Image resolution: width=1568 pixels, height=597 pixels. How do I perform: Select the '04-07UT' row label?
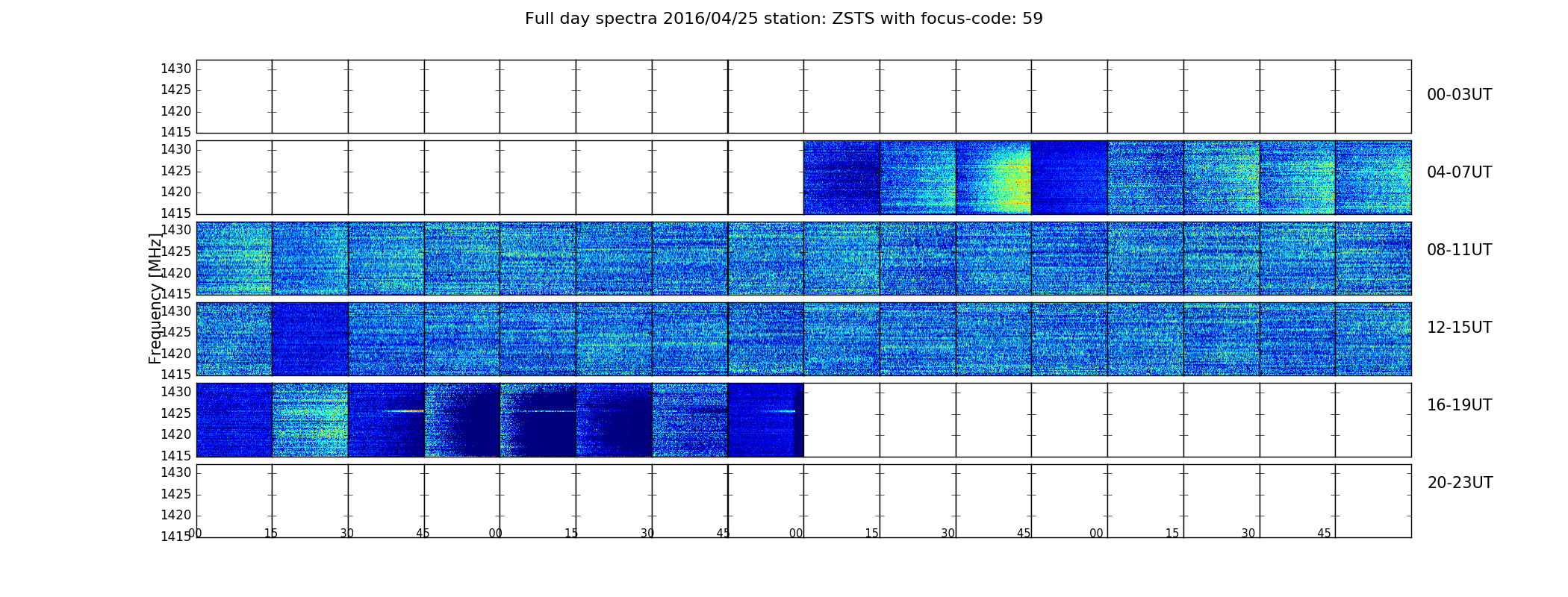(x=1459, y=172)
